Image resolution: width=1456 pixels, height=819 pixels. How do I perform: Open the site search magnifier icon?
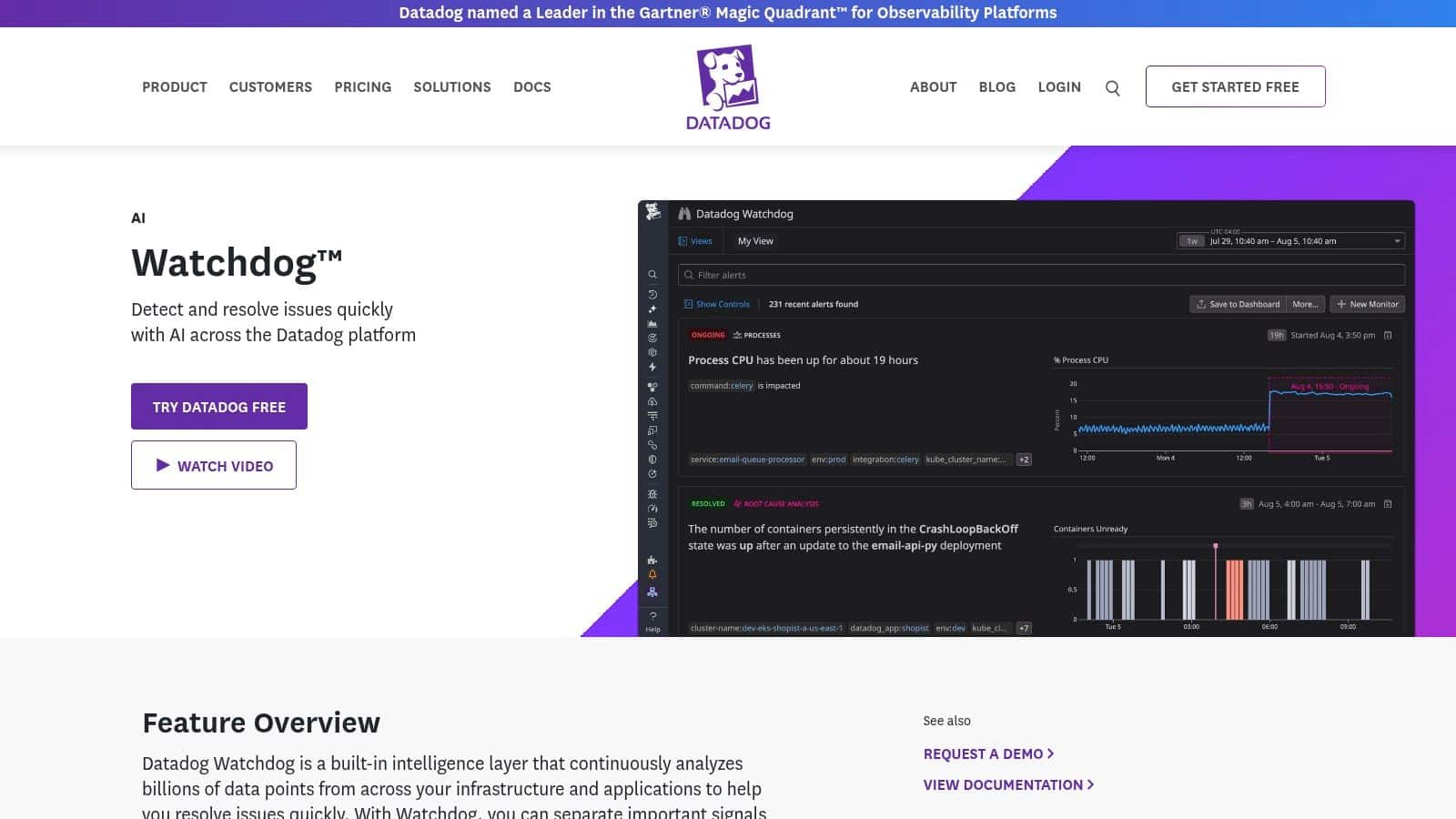coord(1112,88)
